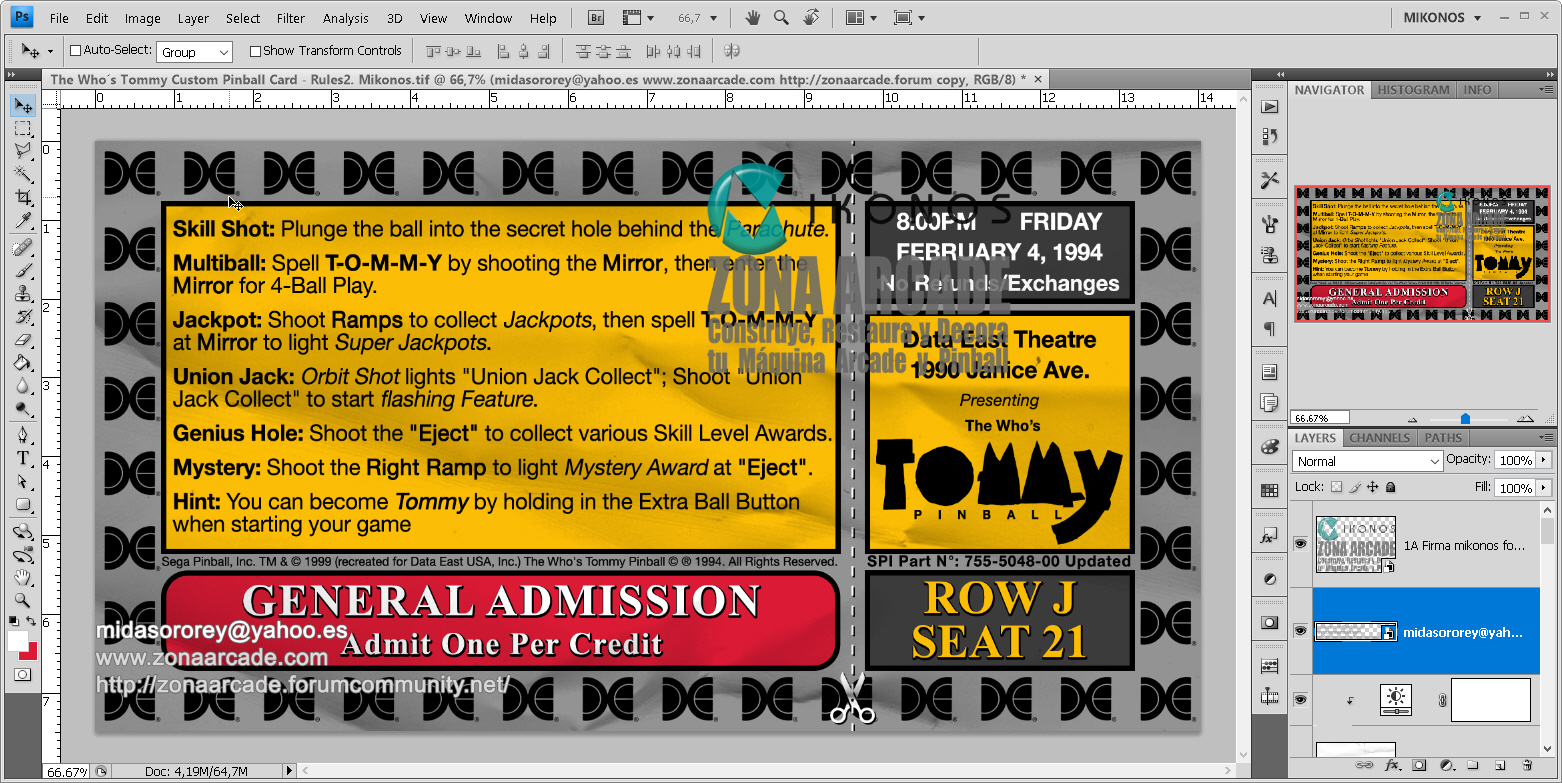Switch to the Channels tab
Viewport: 1562px width, 783px height.
click(1379, 438)
